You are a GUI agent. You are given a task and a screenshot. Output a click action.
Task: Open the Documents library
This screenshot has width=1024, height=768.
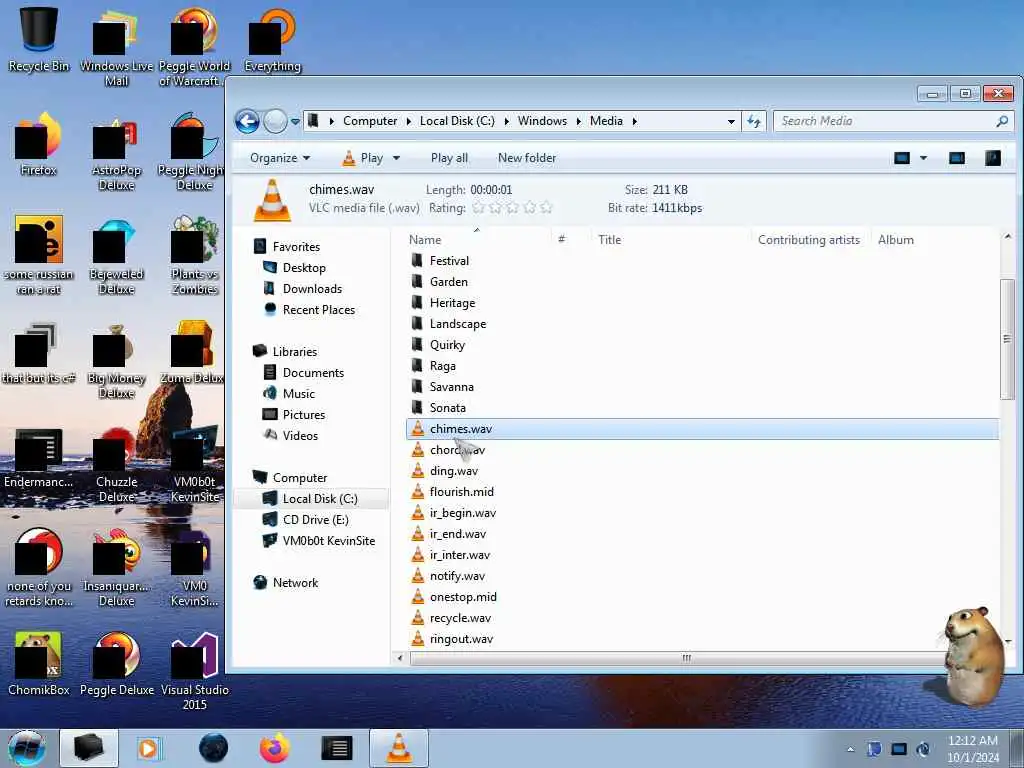pos(313,372)
